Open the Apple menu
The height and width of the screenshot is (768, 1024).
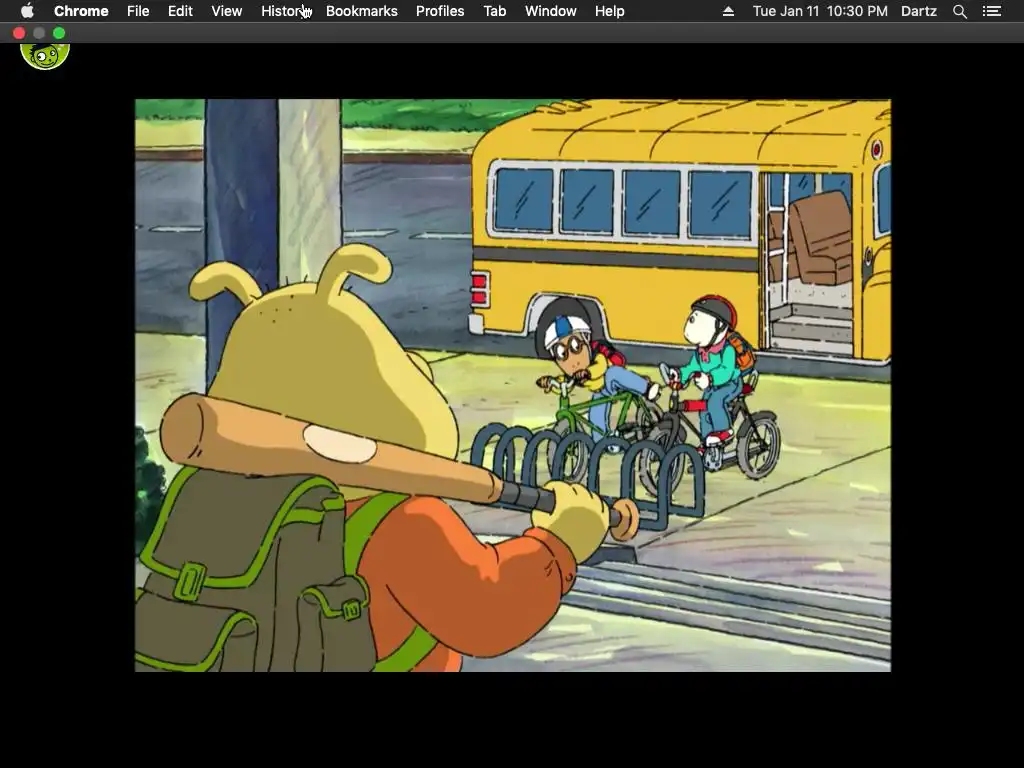click(27, 11)
